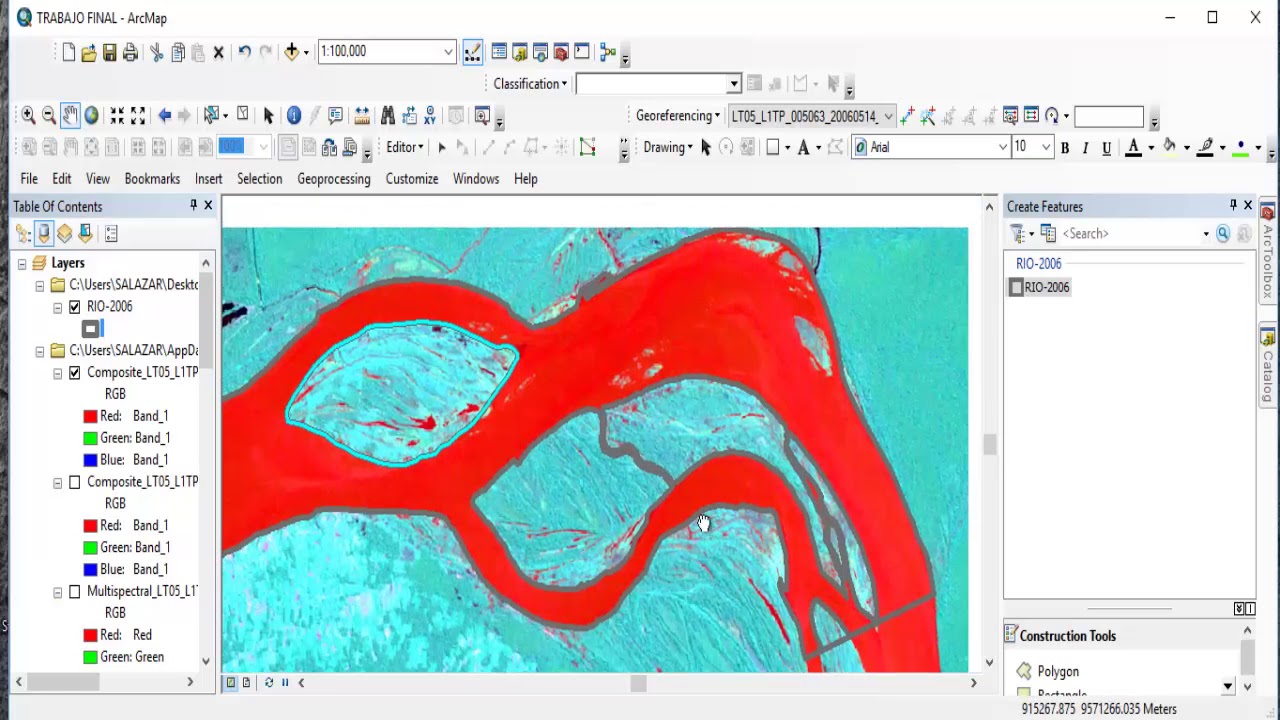Undo the last action
The width and height of the screenshot is (1280, 720).
pos(244,52)
